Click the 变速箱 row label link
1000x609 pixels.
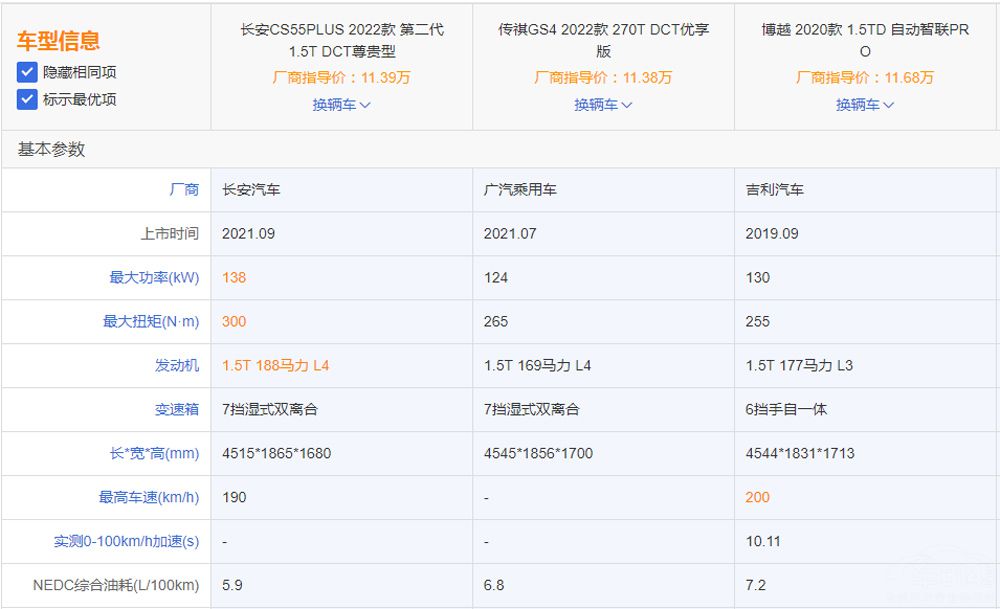click(177, 410)
